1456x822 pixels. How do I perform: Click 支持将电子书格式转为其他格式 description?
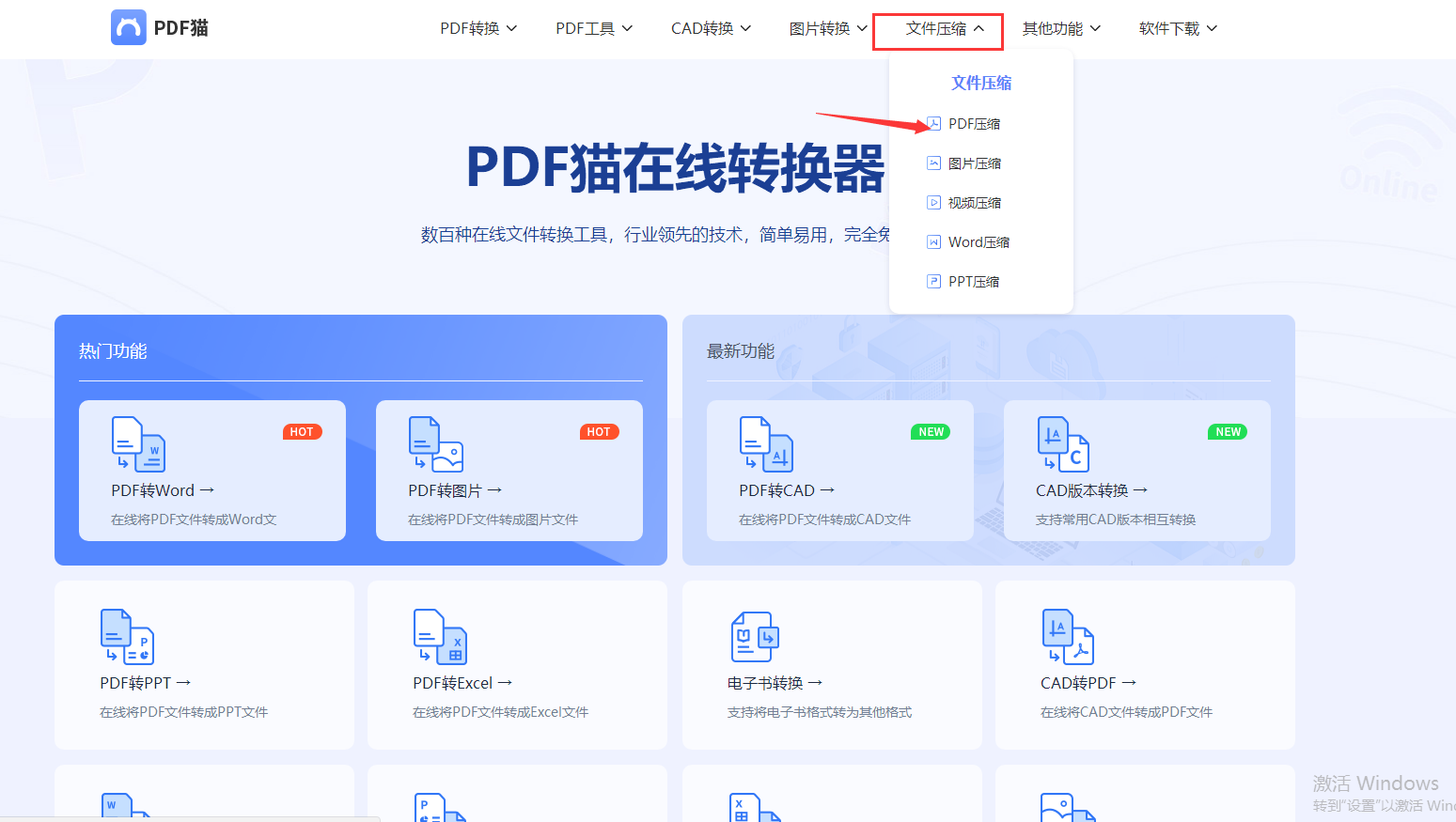[820, 712]
